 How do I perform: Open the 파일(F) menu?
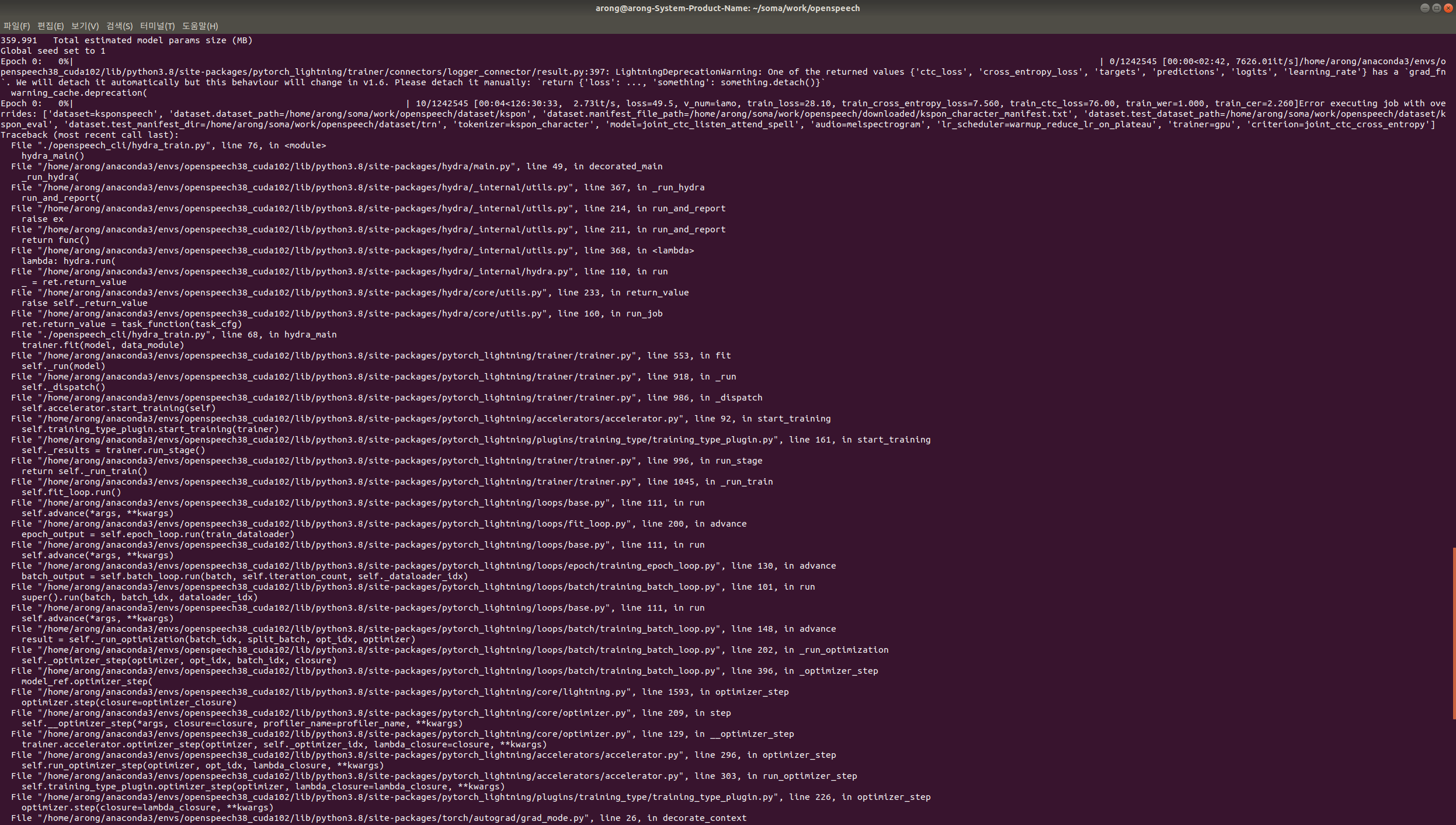click(x=16, y=26)
